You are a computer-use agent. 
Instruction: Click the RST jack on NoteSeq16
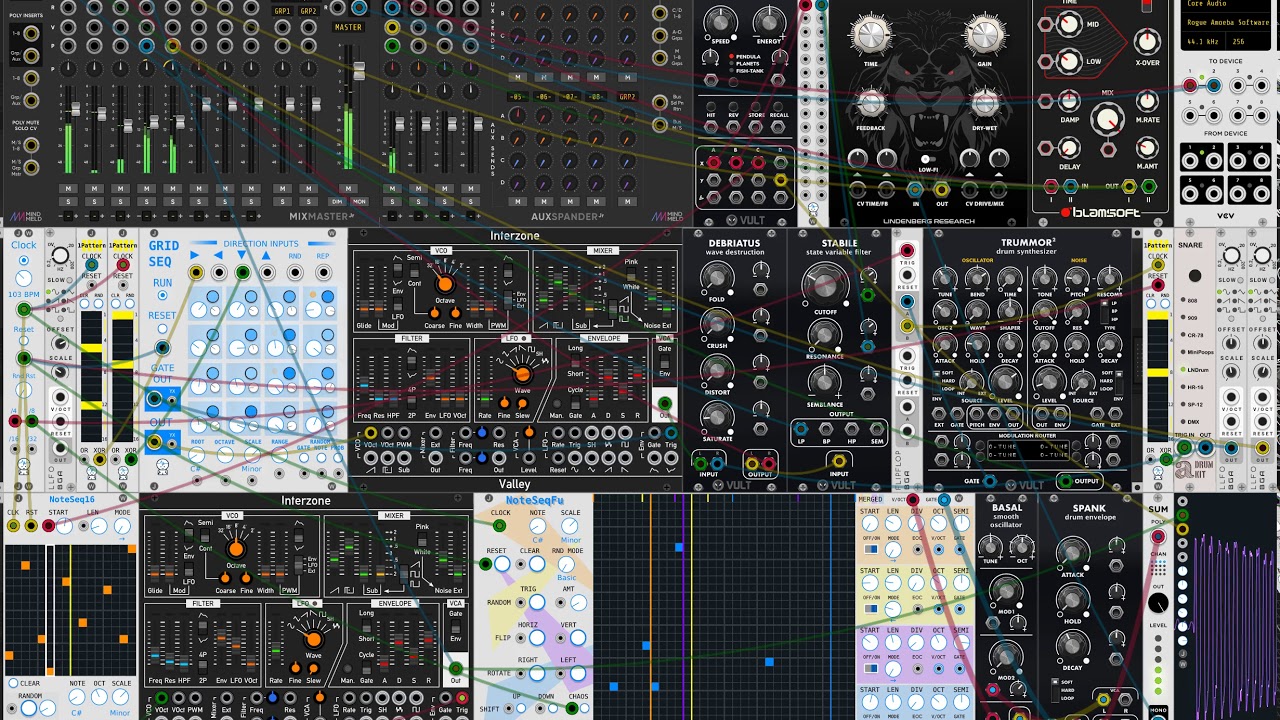click(32, 525)
